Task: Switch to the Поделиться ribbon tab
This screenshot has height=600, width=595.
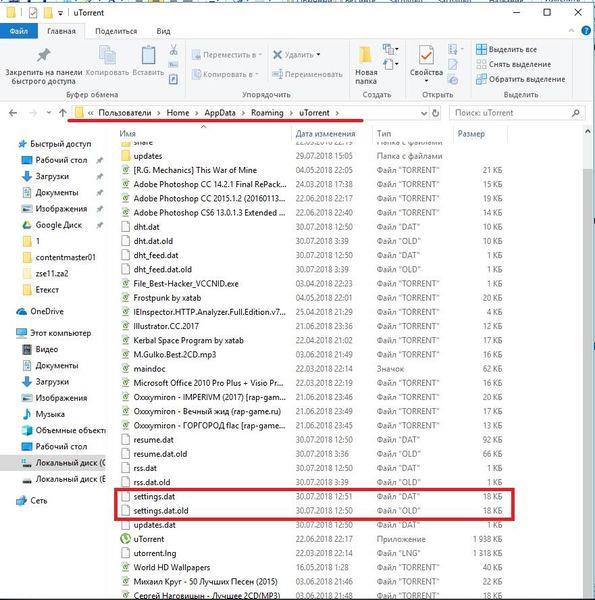Action: pos(116,31)
